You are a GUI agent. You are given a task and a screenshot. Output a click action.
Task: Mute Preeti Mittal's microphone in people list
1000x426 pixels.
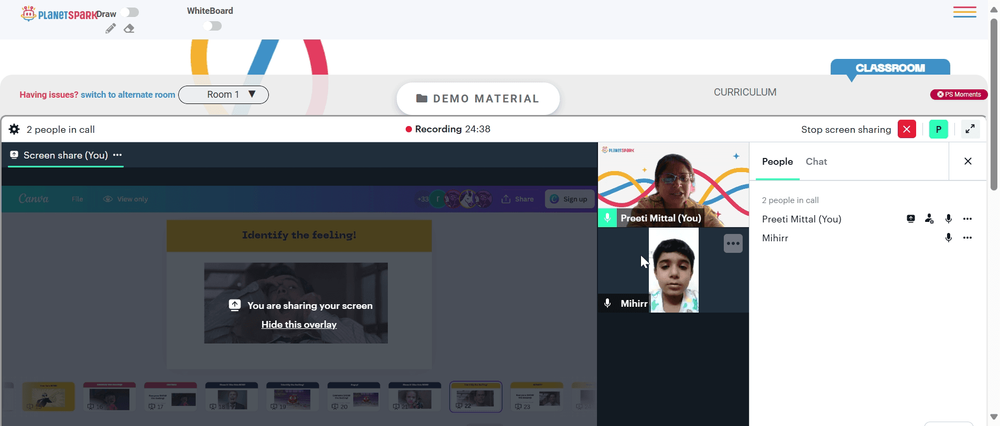point(948,219)
